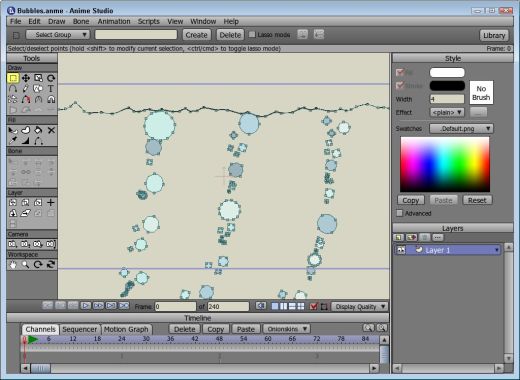The height and width of the screenshot is (380, 520).
Task: Enable the Lasso mode checkbox
Action: point(252,34)
